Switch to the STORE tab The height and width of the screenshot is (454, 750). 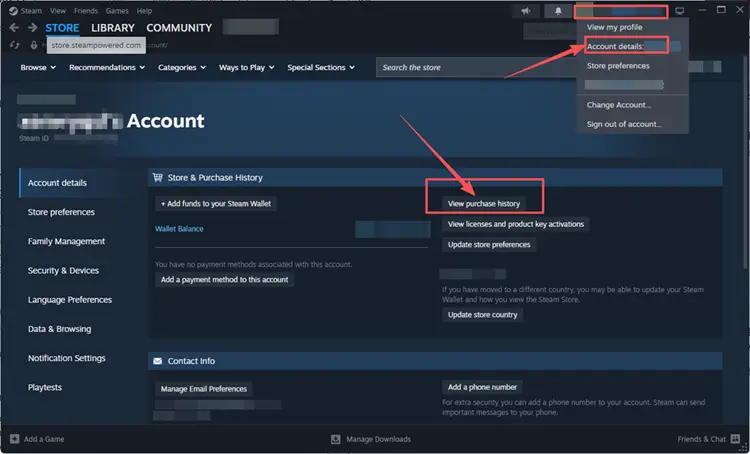(x=62, y=28)
